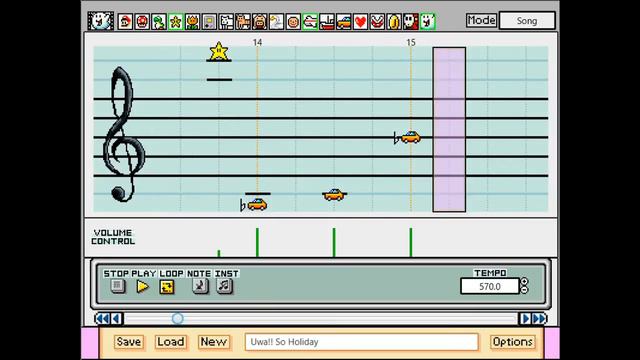Select the Game Boy instrument icon
The image size is (640, 360).
[x=209, y=22]
